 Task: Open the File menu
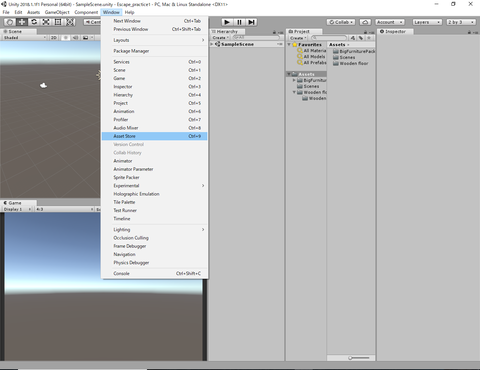(x=6, y=12)
